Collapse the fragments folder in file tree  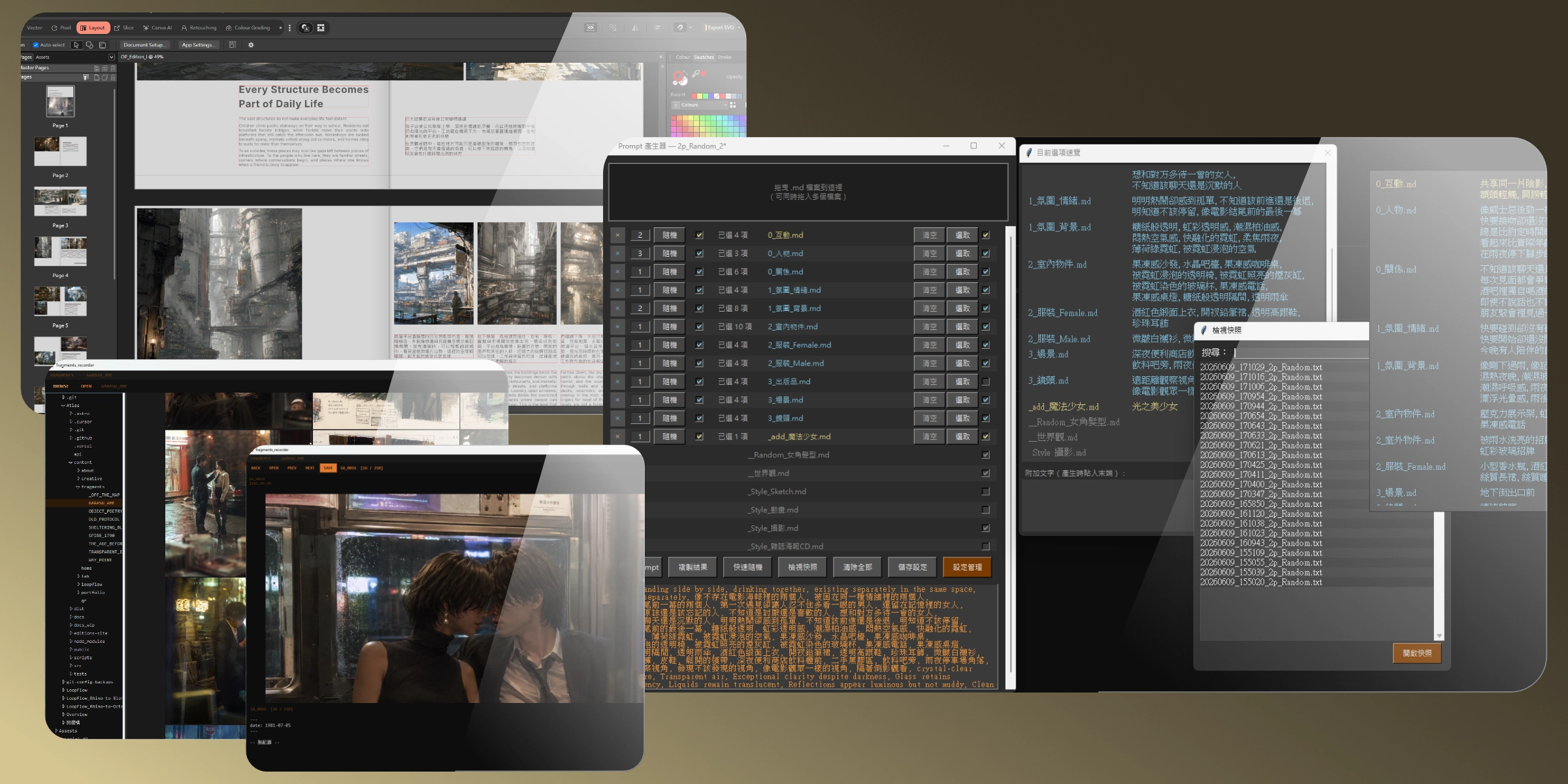pos(78,487)
